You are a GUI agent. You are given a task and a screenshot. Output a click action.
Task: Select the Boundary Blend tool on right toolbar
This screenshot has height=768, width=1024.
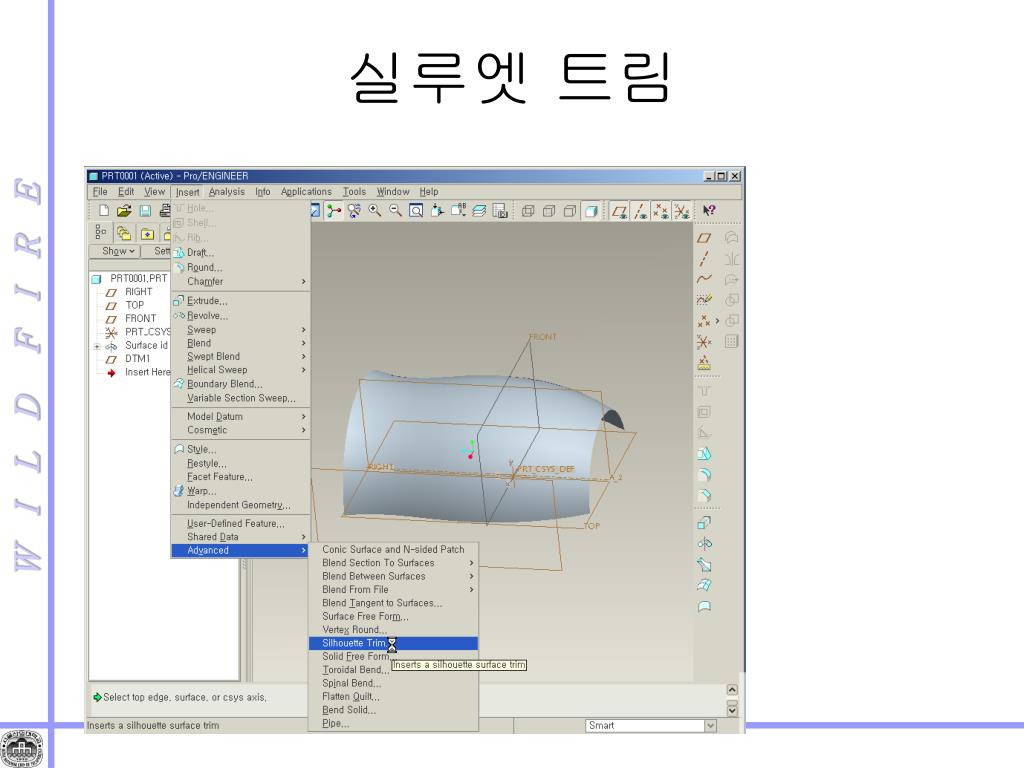pos(703,585)
